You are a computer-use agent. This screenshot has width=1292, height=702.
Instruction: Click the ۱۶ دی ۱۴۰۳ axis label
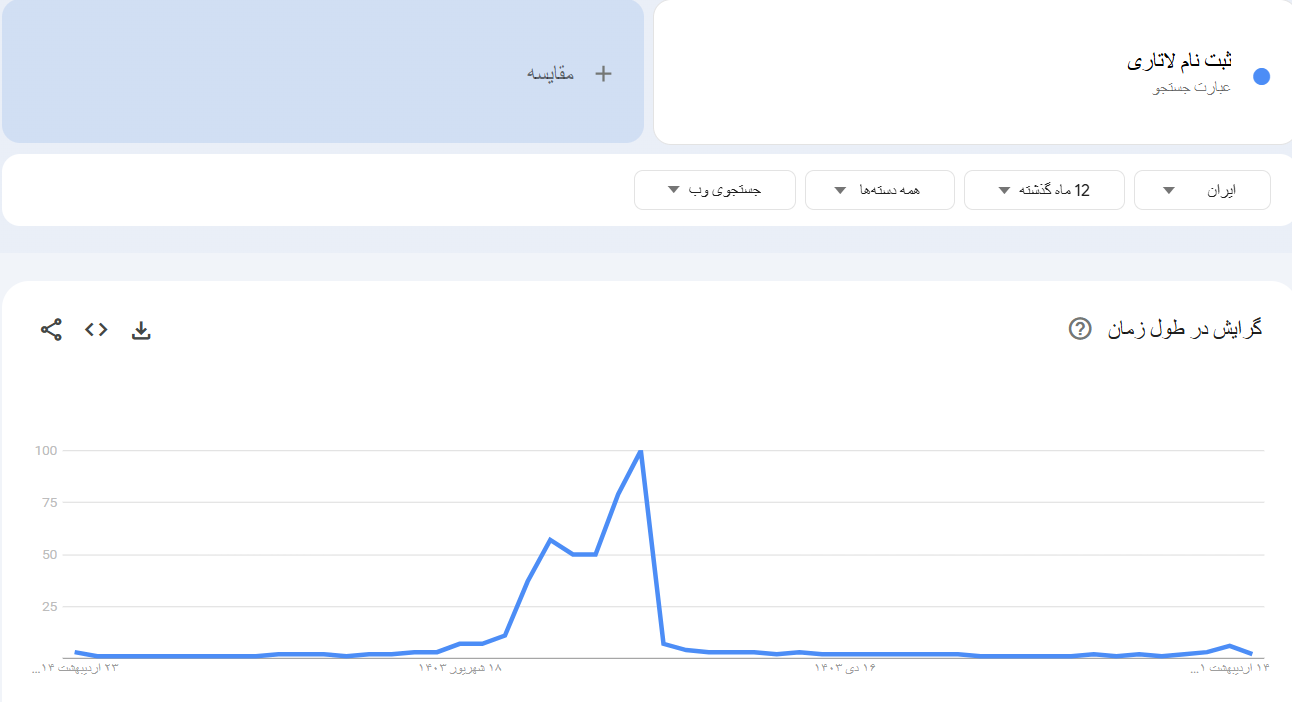845,667
